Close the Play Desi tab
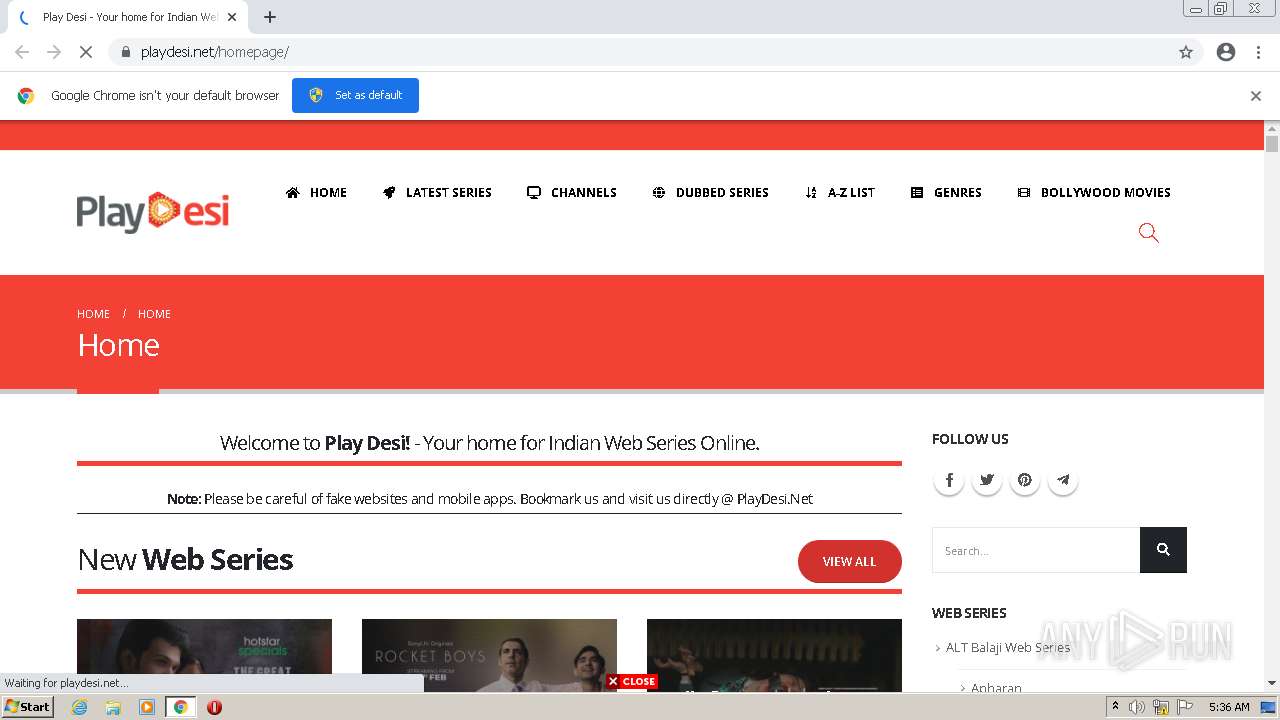This screenshot has width=1280, height=720. (x=232, y=17)
